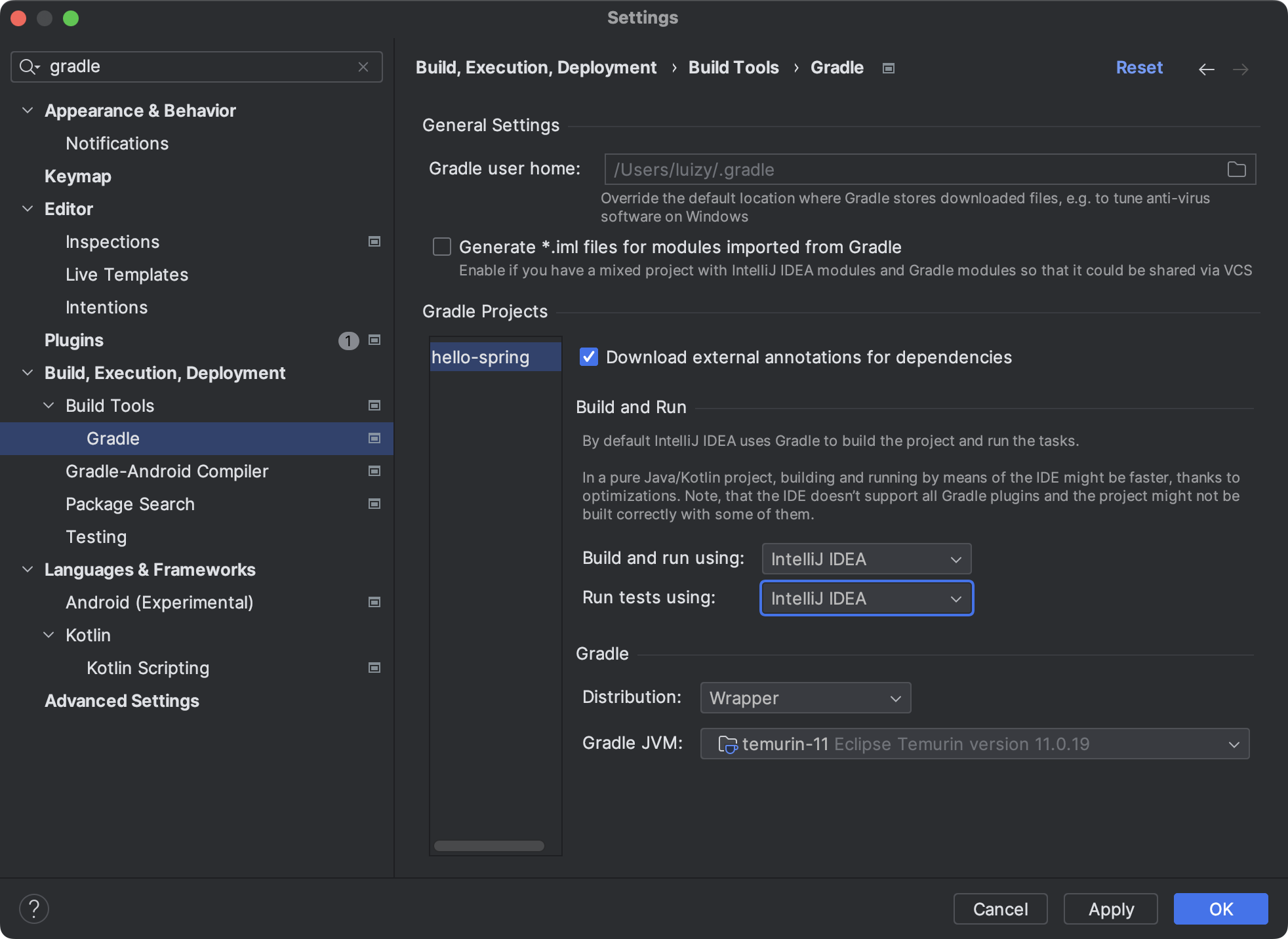Open the Build and run using dropdown
Viewport: 1288px width, 939px height.
(x=866, y=559)
